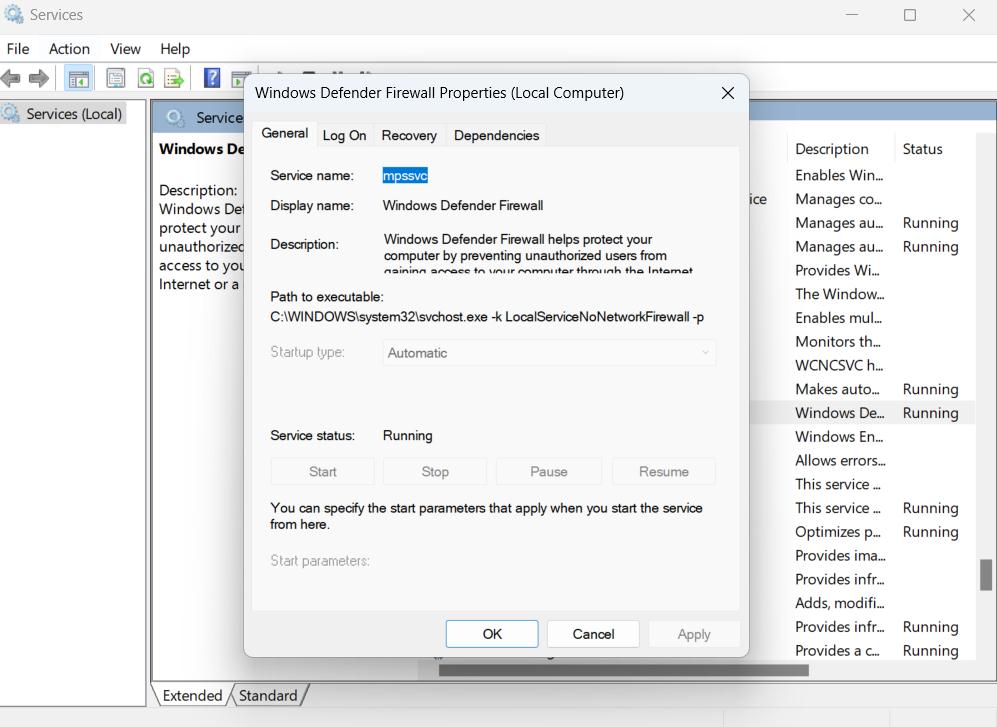
Task: Click the green Refresh toolbar icon
Action: pyautogui.click(x=146, y=79)
